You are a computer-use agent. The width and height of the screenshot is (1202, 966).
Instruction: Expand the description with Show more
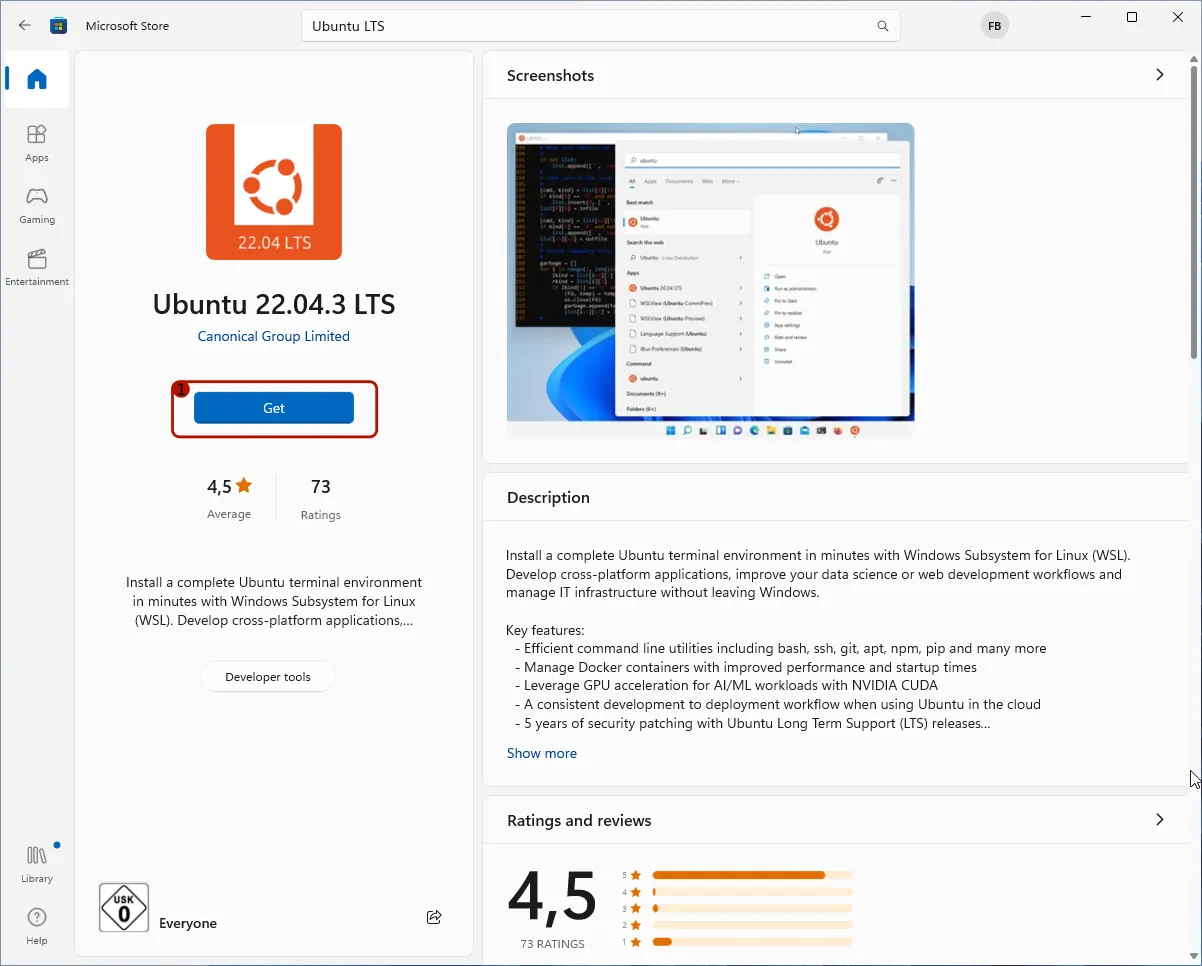pos(542,753)
